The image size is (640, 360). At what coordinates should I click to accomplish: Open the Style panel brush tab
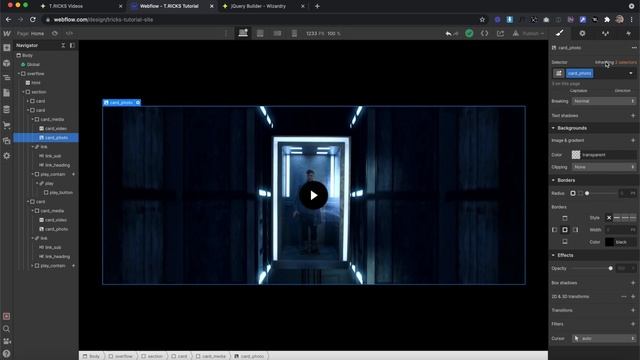pyautogui.click(x=560, y=33)
